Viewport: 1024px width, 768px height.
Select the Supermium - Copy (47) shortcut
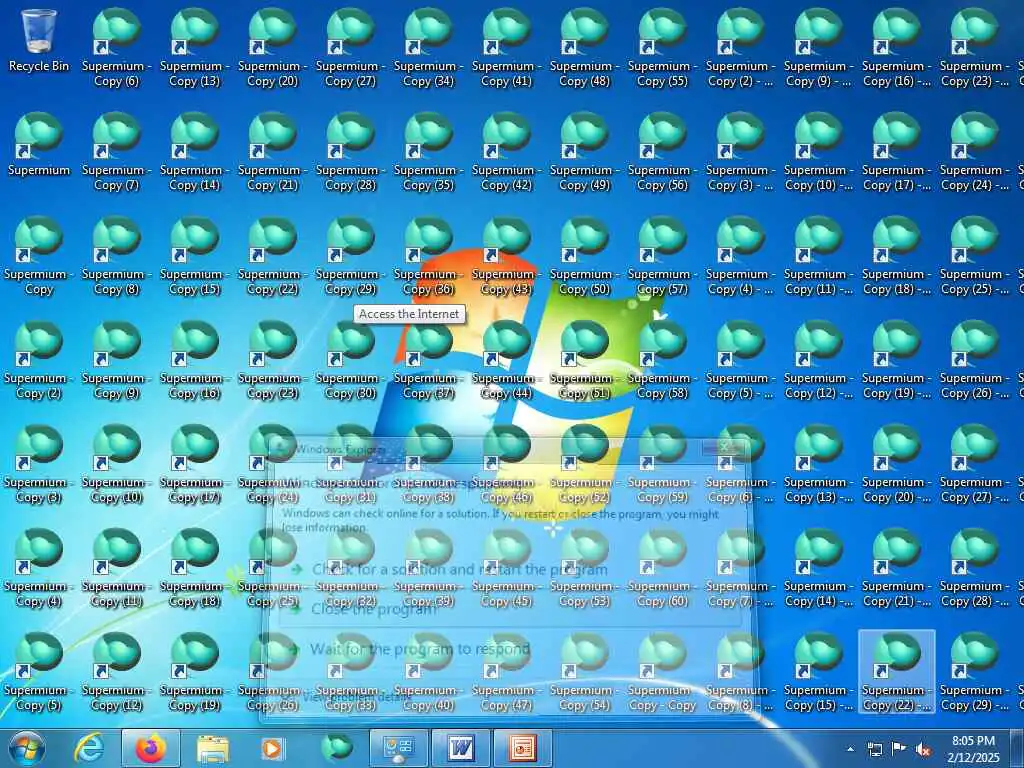pos(507,671)
